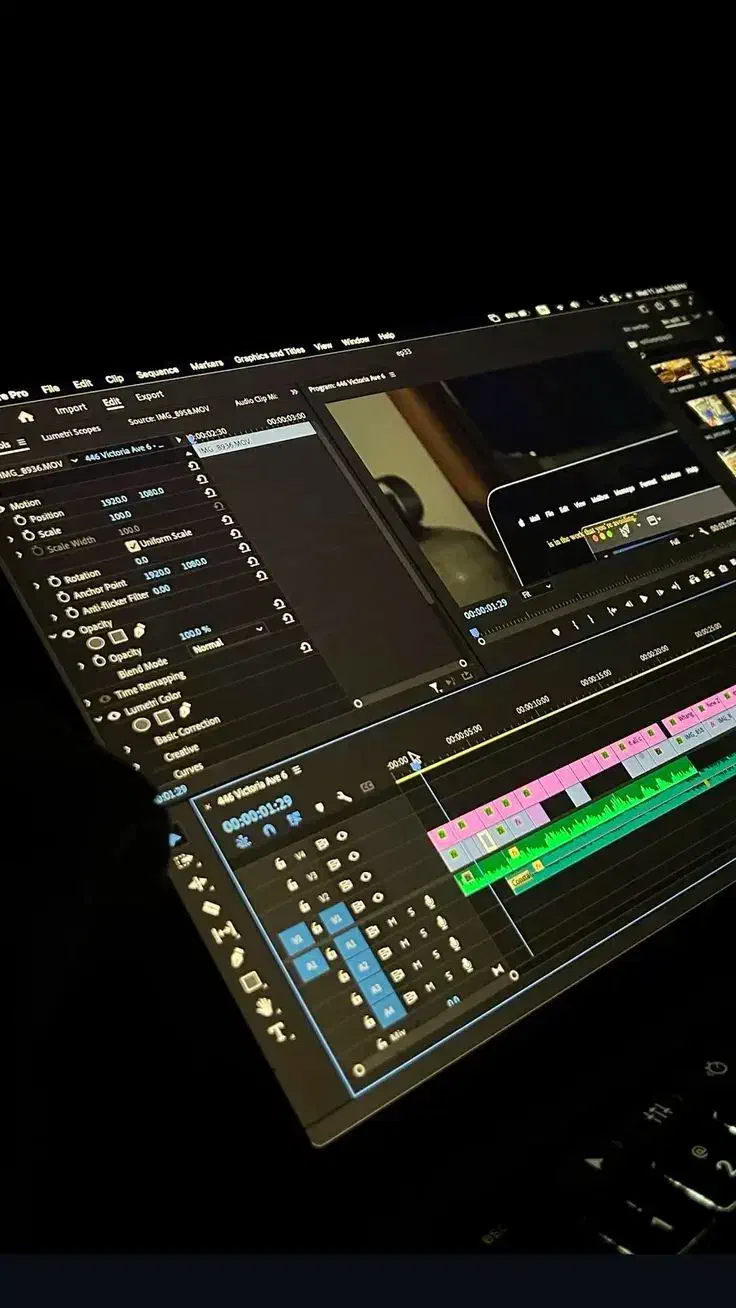Click the Home icon in workspace bar
Image resolution: width=736 pixels, height=1308 pixels.
[26, 417]
